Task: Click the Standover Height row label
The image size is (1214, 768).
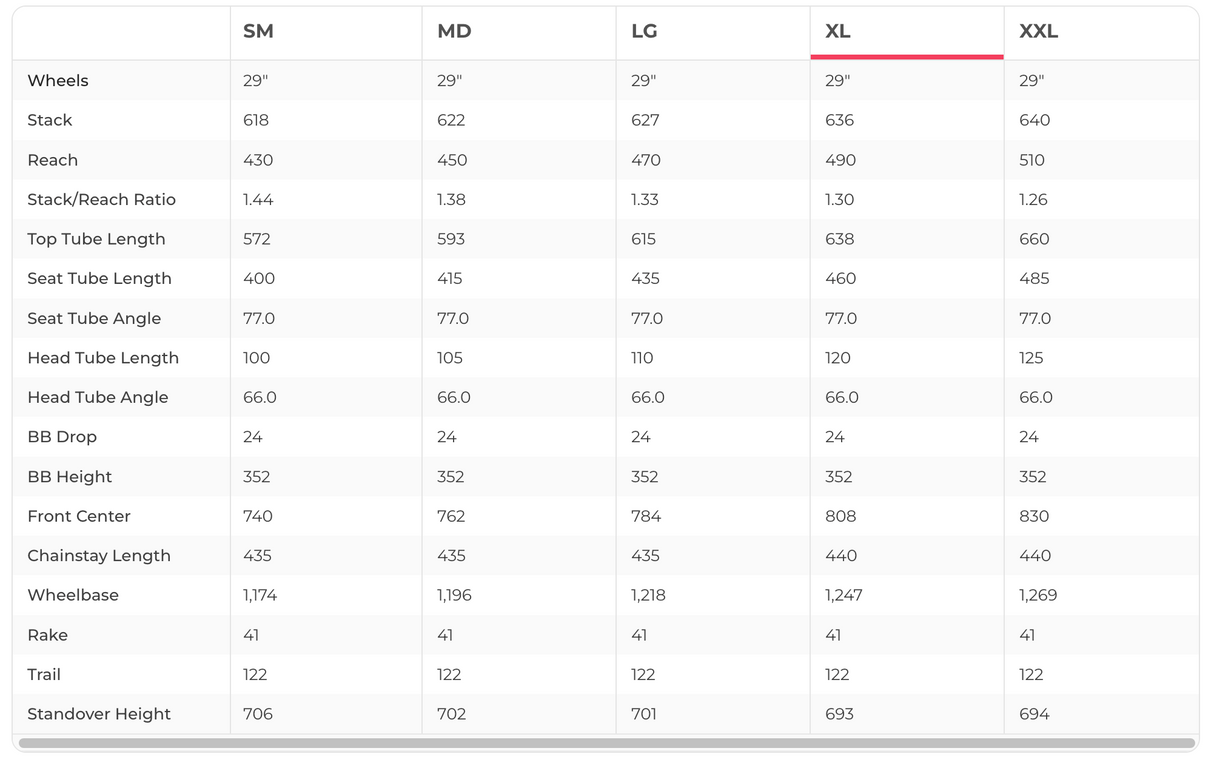Action: point(99,714)
